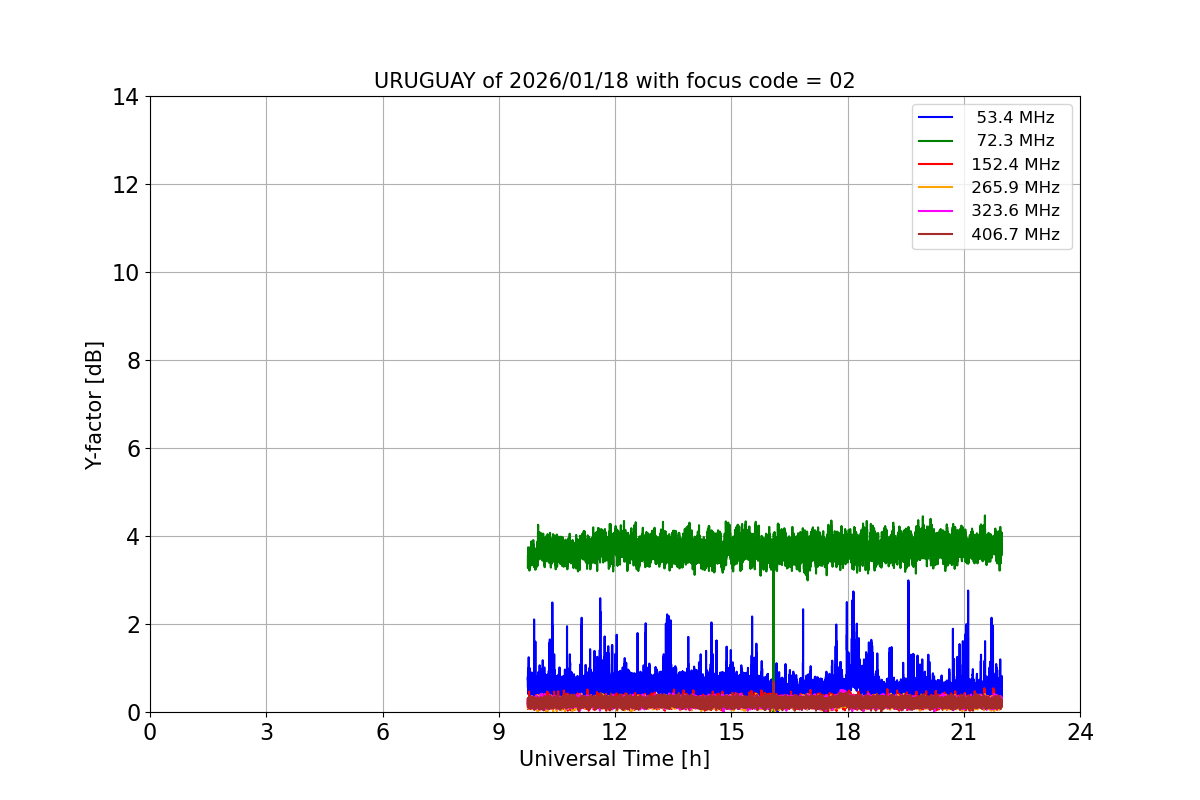Click the x-axis tick label '18'

(848, 733)
